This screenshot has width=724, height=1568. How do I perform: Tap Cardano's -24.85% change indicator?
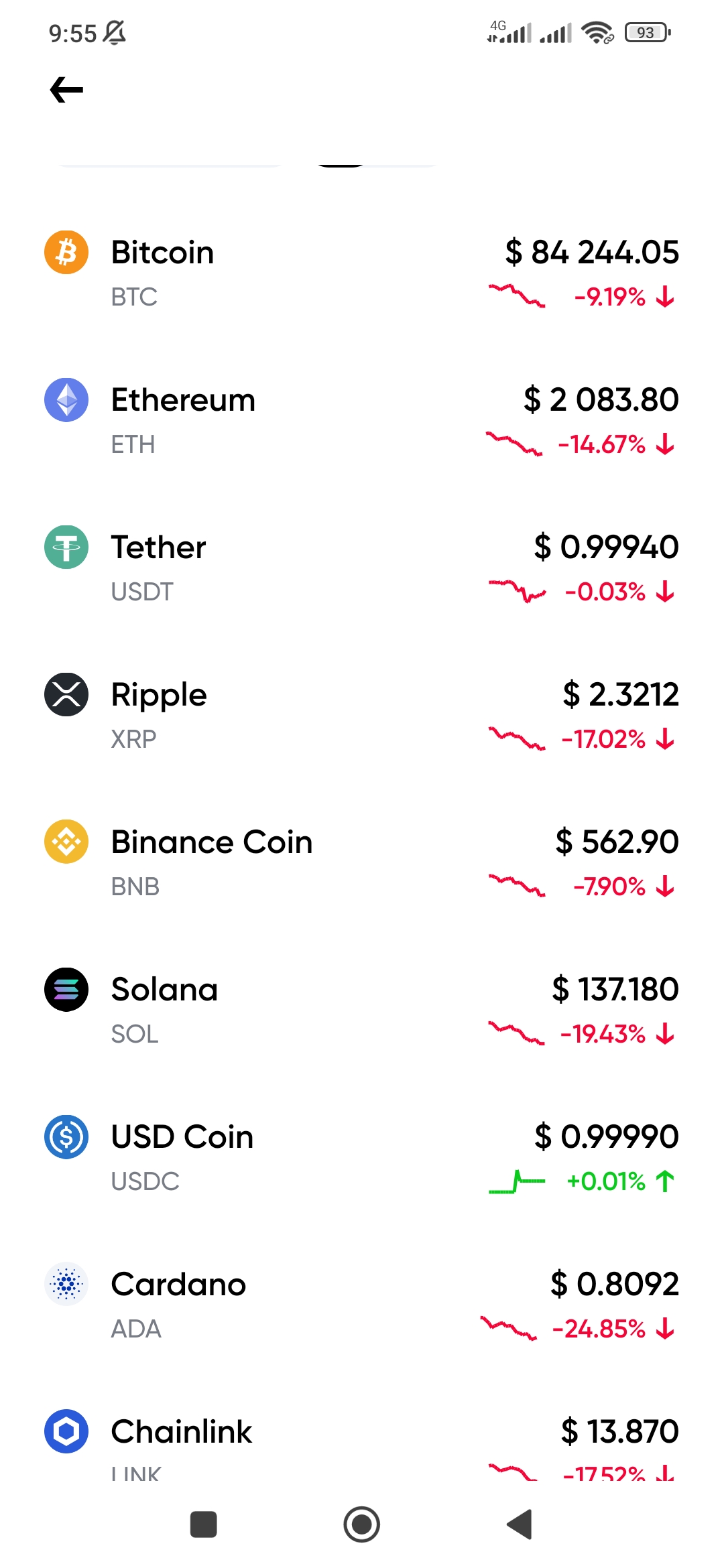point(599,1329)
